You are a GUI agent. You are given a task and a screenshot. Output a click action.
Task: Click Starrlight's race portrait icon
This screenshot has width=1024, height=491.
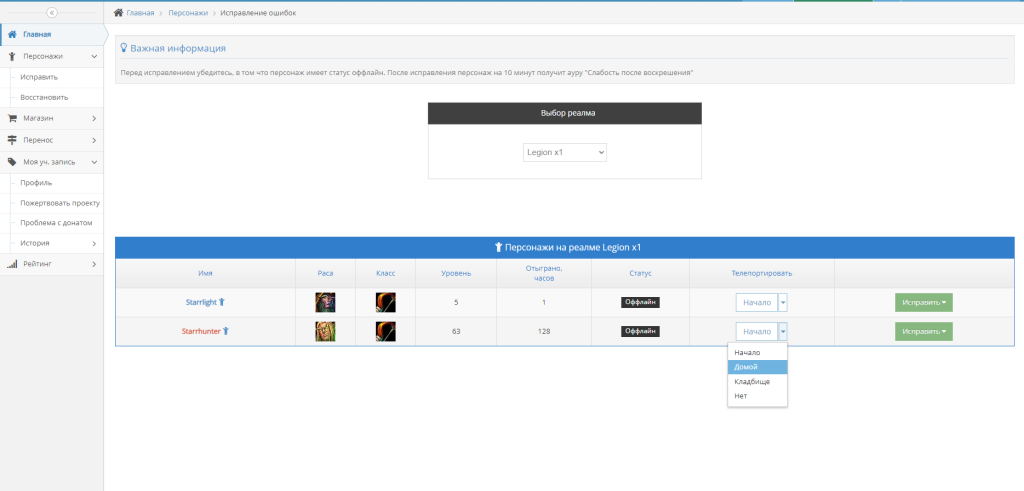[325, 302]
